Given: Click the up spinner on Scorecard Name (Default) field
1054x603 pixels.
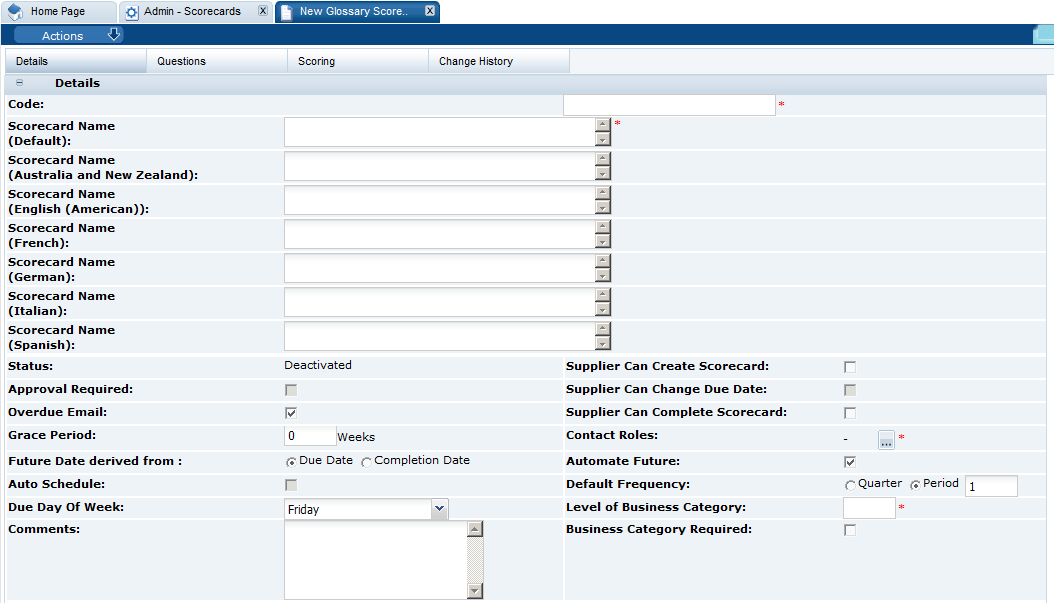Looking at the screenshot, I should [601, 125].
